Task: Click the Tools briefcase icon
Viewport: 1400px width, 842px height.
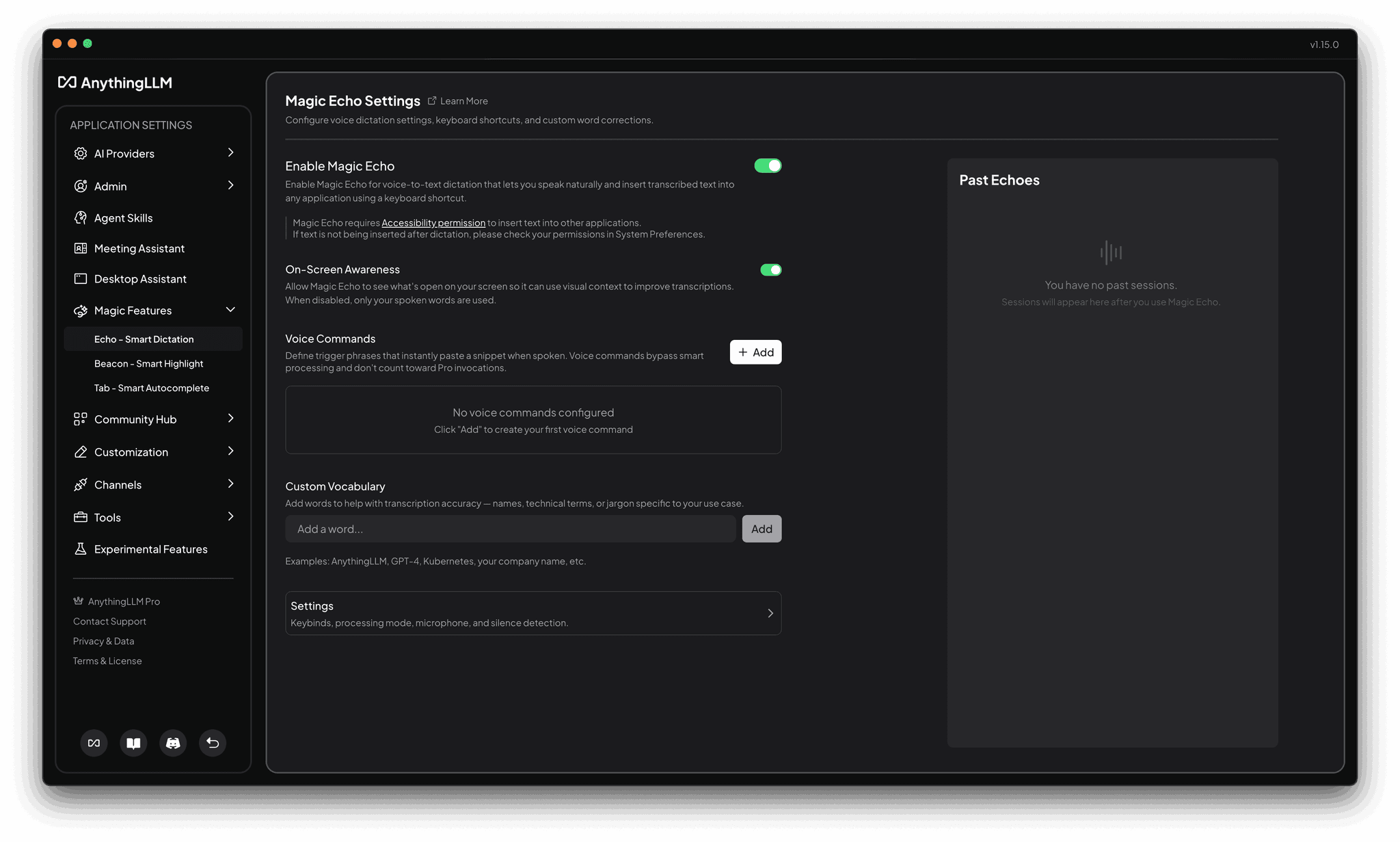Action: [x=80, y=517]
